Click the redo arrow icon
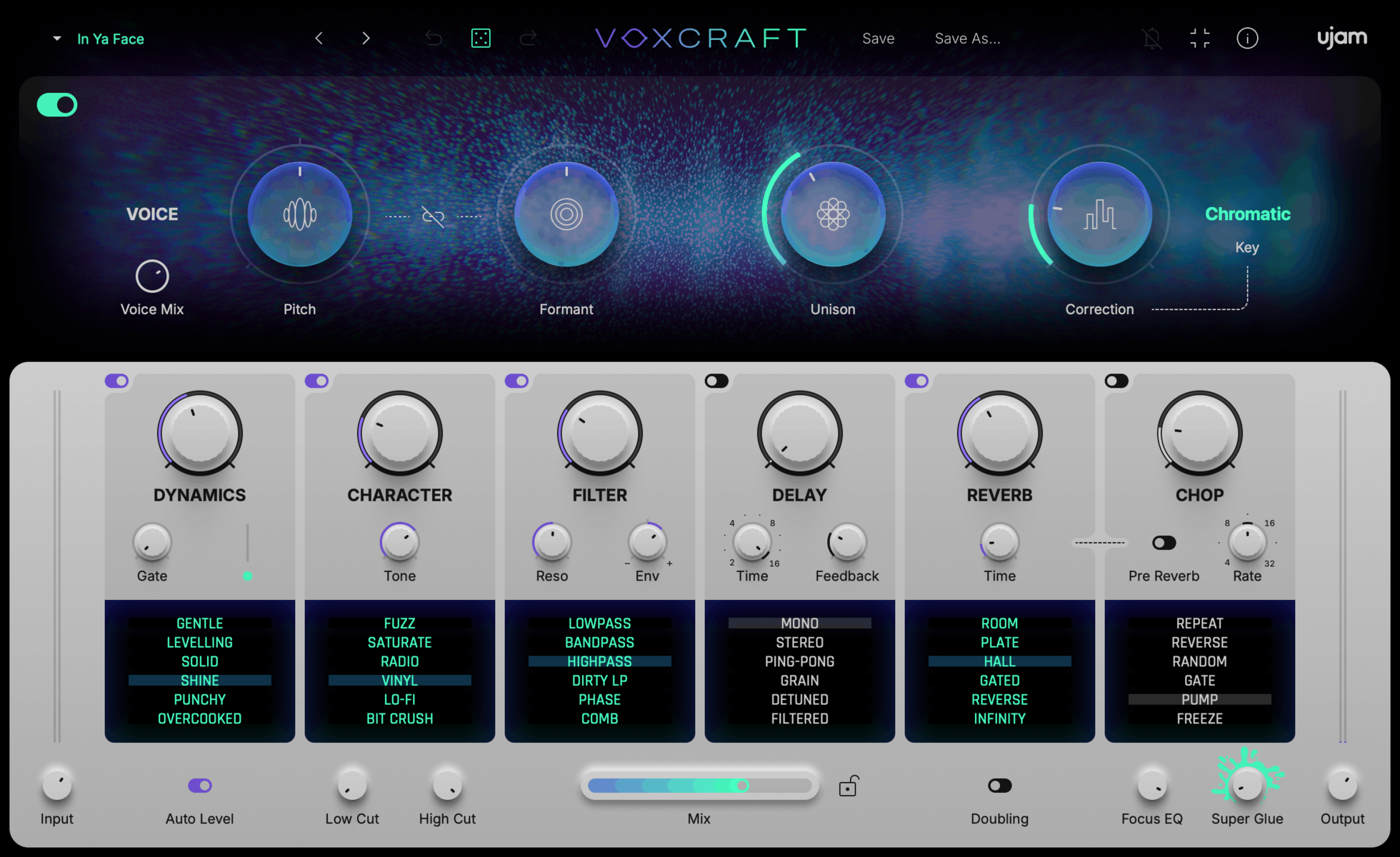 tap(529, 38)
